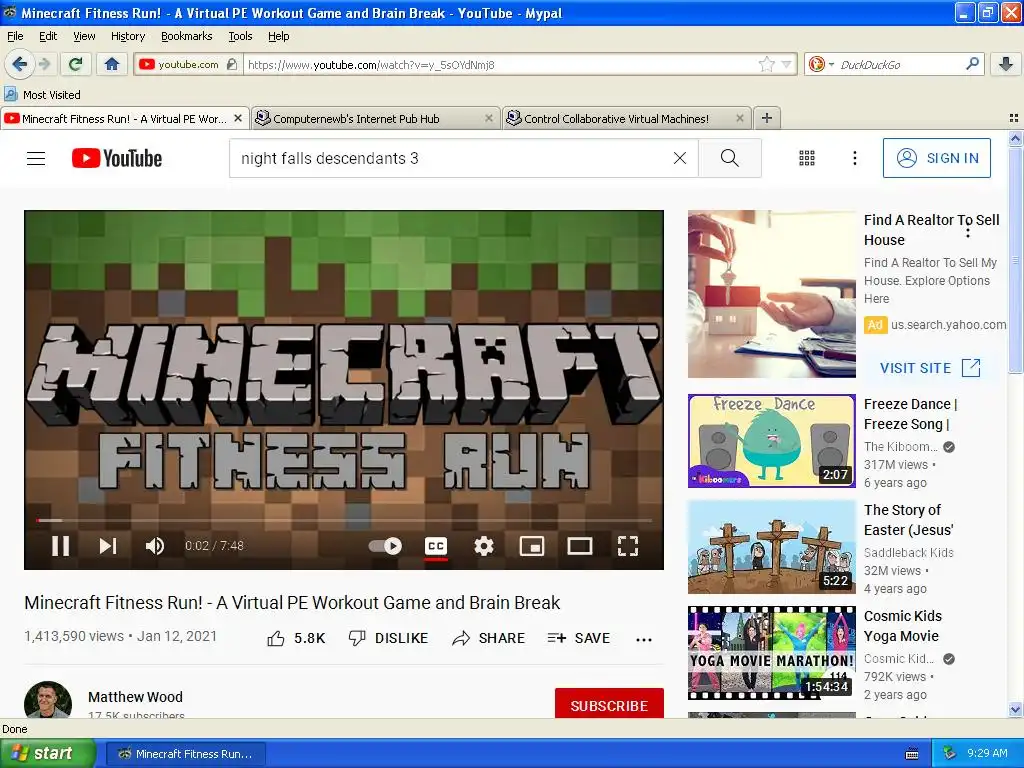The width and height of the screenshot is (1024, 768).
Task: Open the on-screen keyboard tray icon
Action: [x=912, y=754]
